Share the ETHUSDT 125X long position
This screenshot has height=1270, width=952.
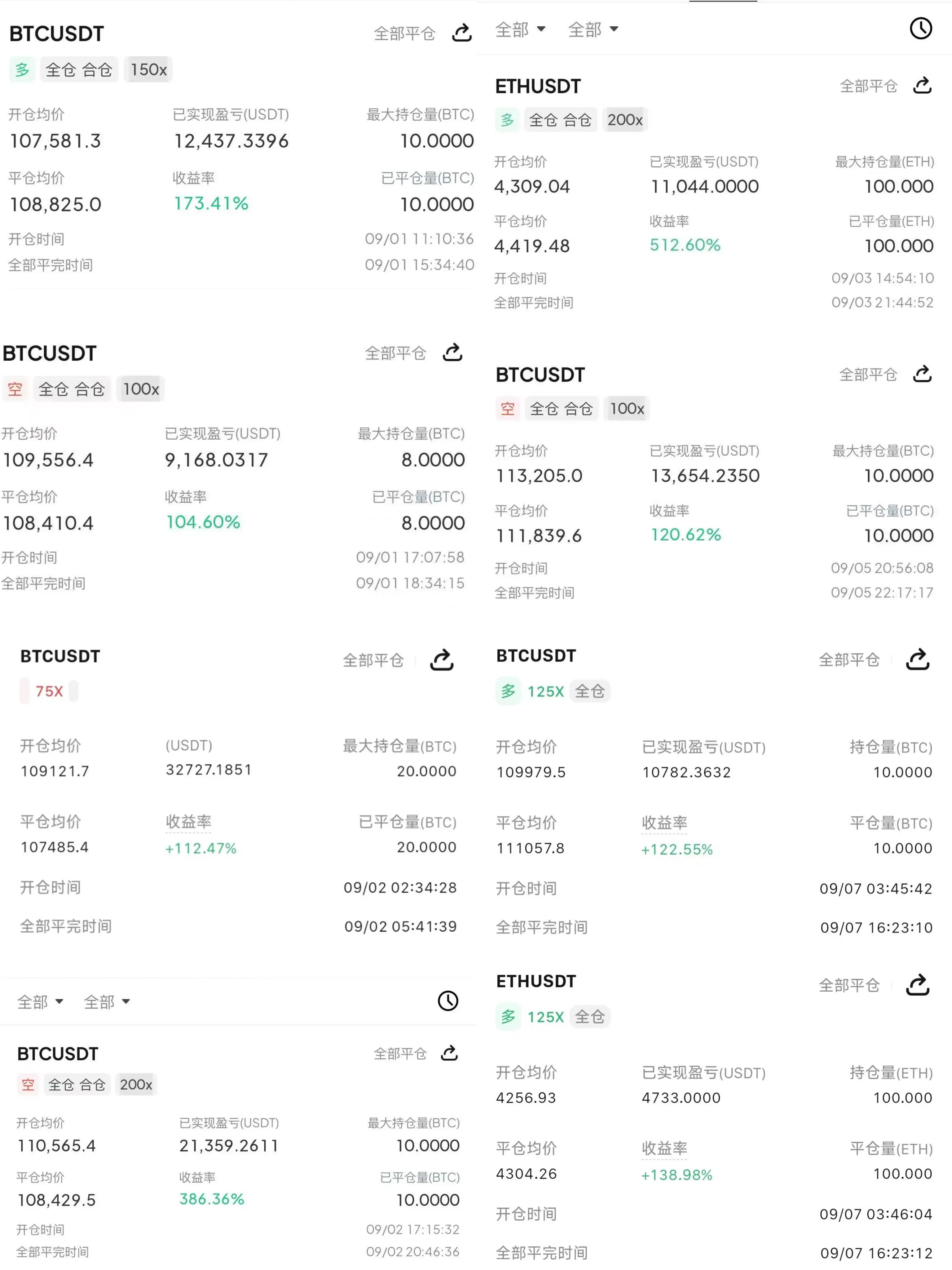(x=918, y=985)
